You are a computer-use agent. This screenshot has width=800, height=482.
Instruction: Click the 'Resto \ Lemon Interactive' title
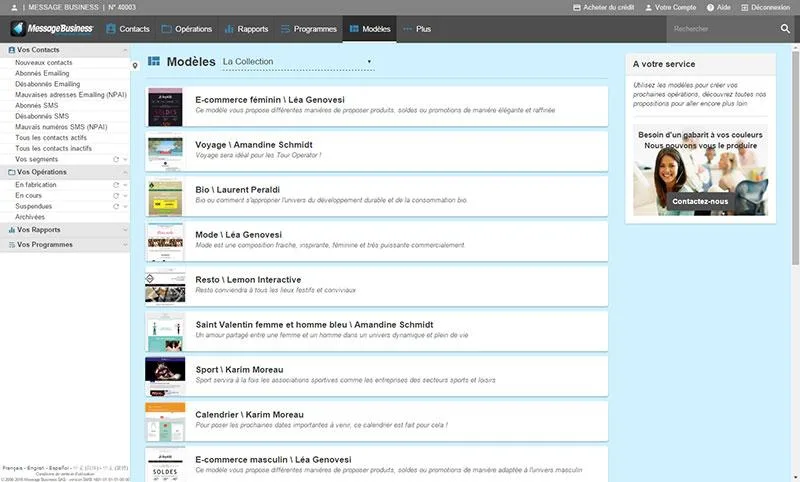tap(248, 280)
